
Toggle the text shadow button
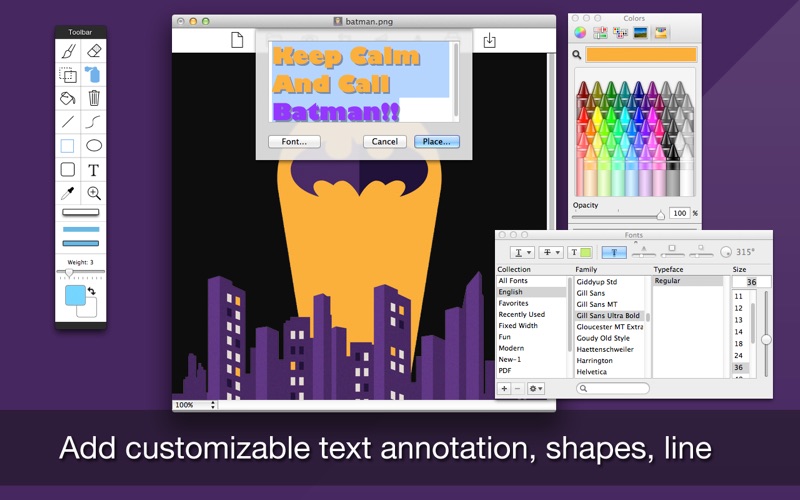[x=614, y=252]
